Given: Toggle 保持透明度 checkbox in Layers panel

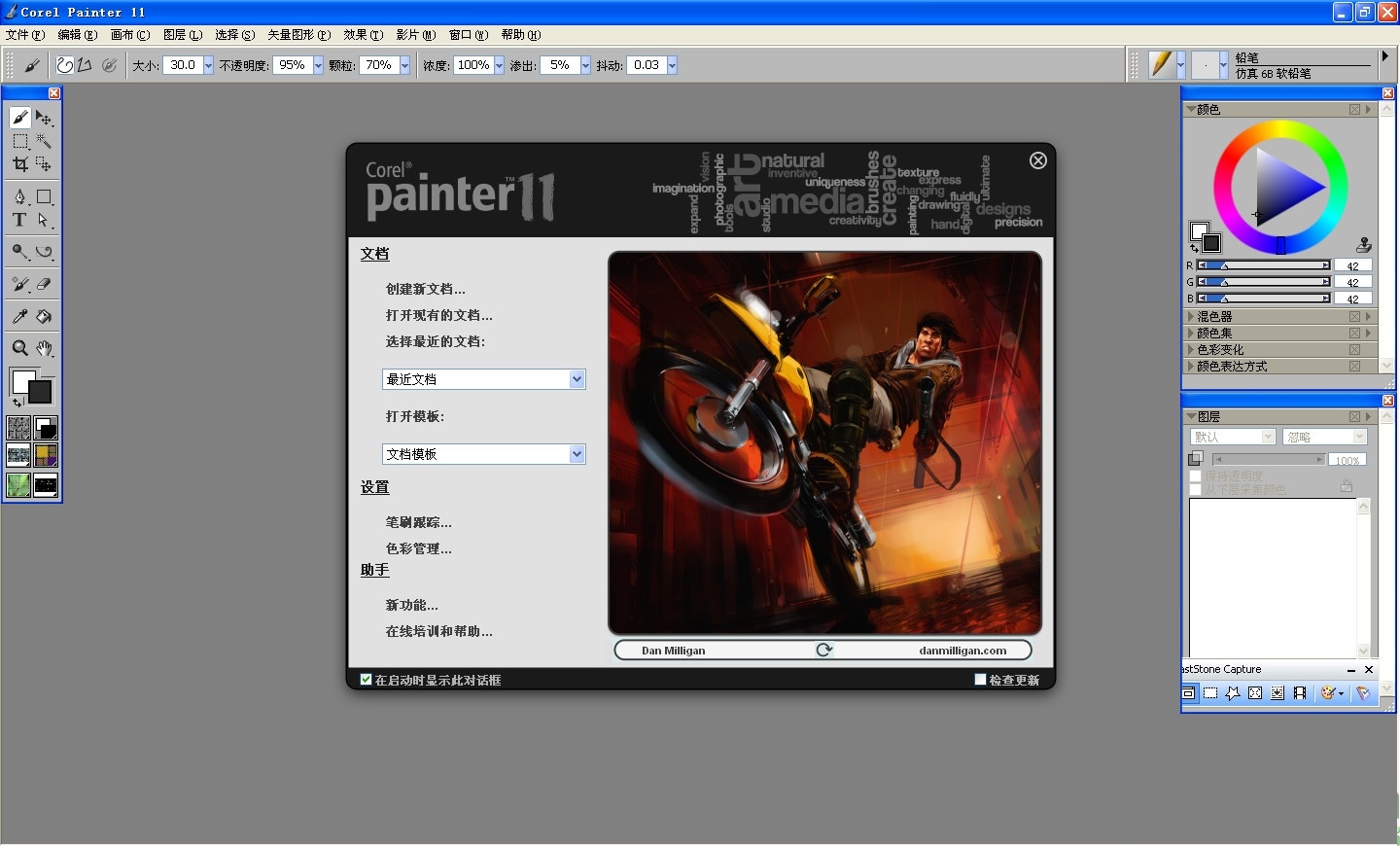Looking at the screenshot, I should [x=1196, y=476].
